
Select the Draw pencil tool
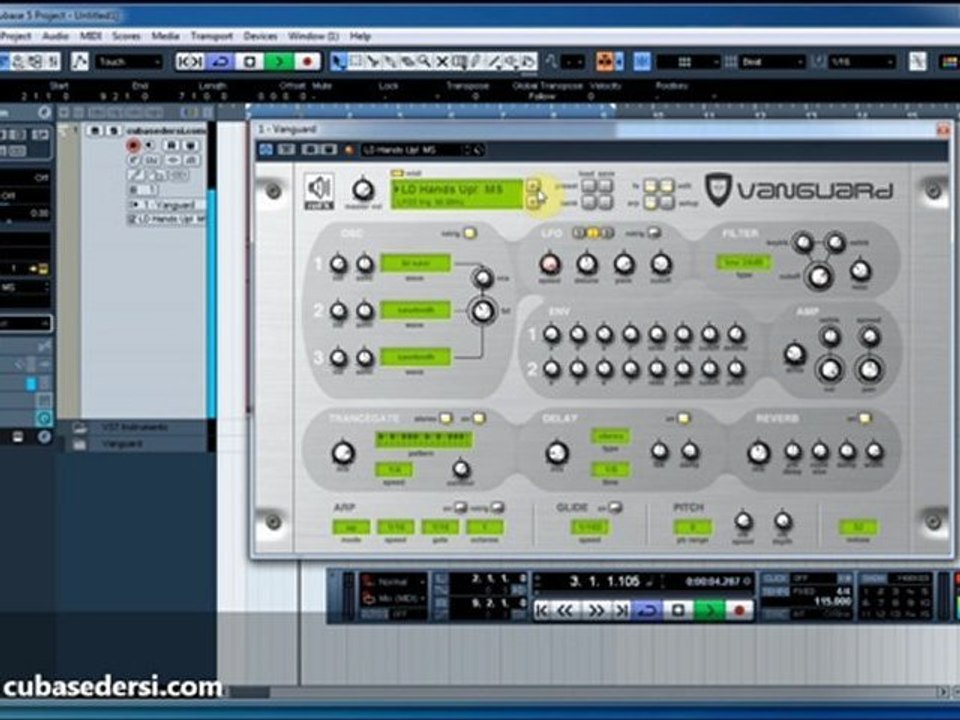pyautogui.click(x=476, y=61)
